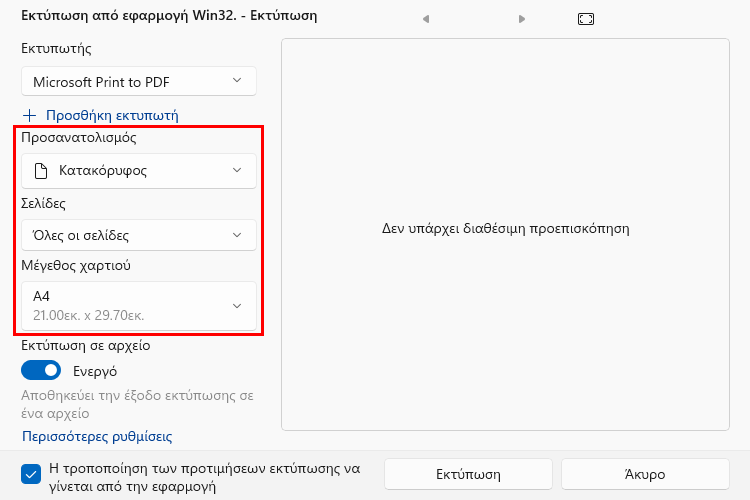Image resolution: width=750 pixels, height=500 pixels.
Task: Click the Προσανατολισμός label
Action: coord(79,138)
